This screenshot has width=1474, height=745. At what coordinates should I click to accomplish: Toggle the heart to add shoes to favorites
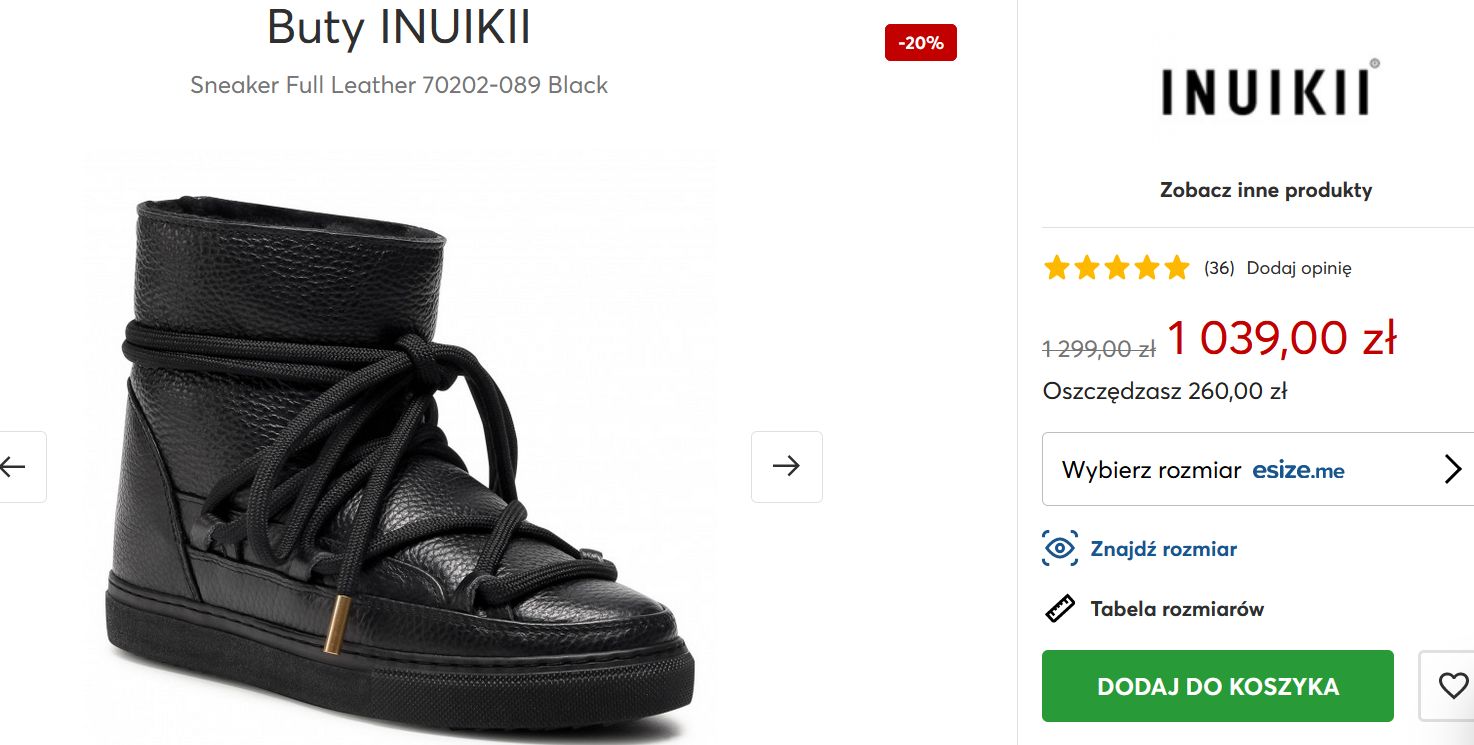click(1453, 685)
